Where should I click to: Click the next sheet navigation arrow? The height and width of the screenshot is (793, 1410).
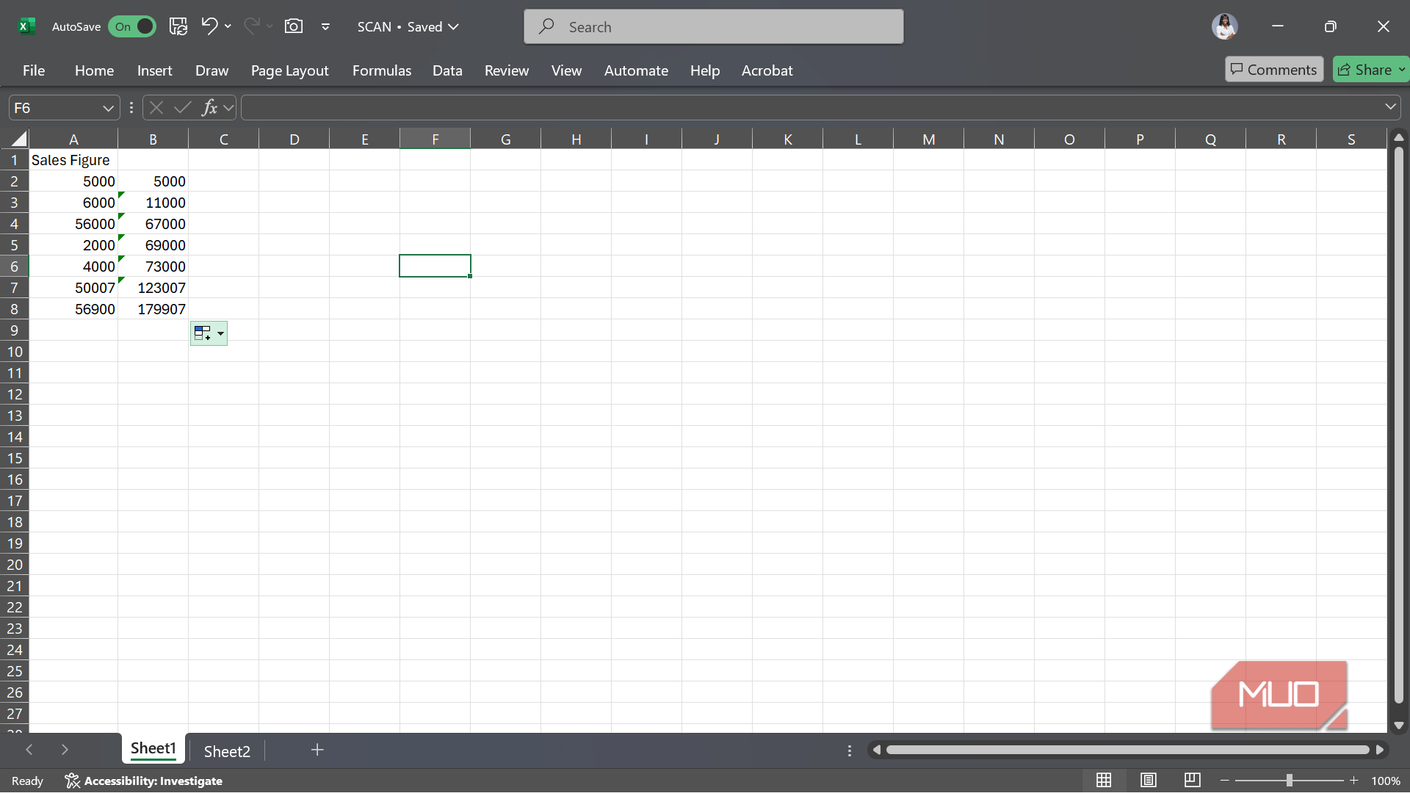pyautogui.click(x=65, y=750)
